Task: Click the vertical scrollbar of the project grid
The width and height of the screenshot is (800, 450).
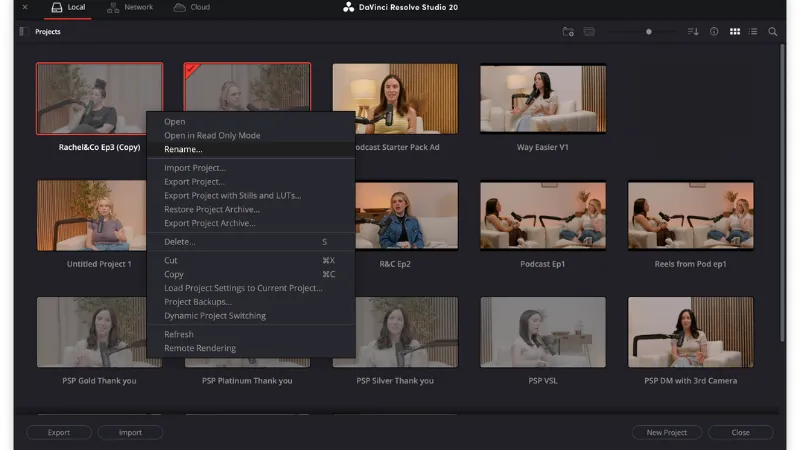Action: click(x=782, y=194)
